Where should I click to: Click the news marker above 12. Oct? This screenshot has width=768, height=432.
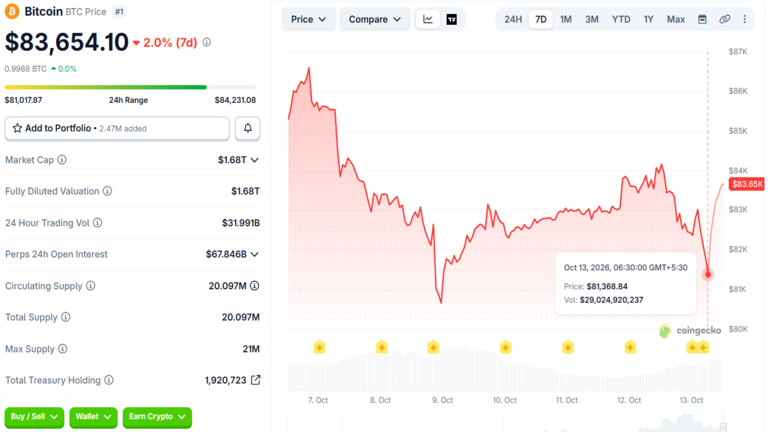coord(630,348)
